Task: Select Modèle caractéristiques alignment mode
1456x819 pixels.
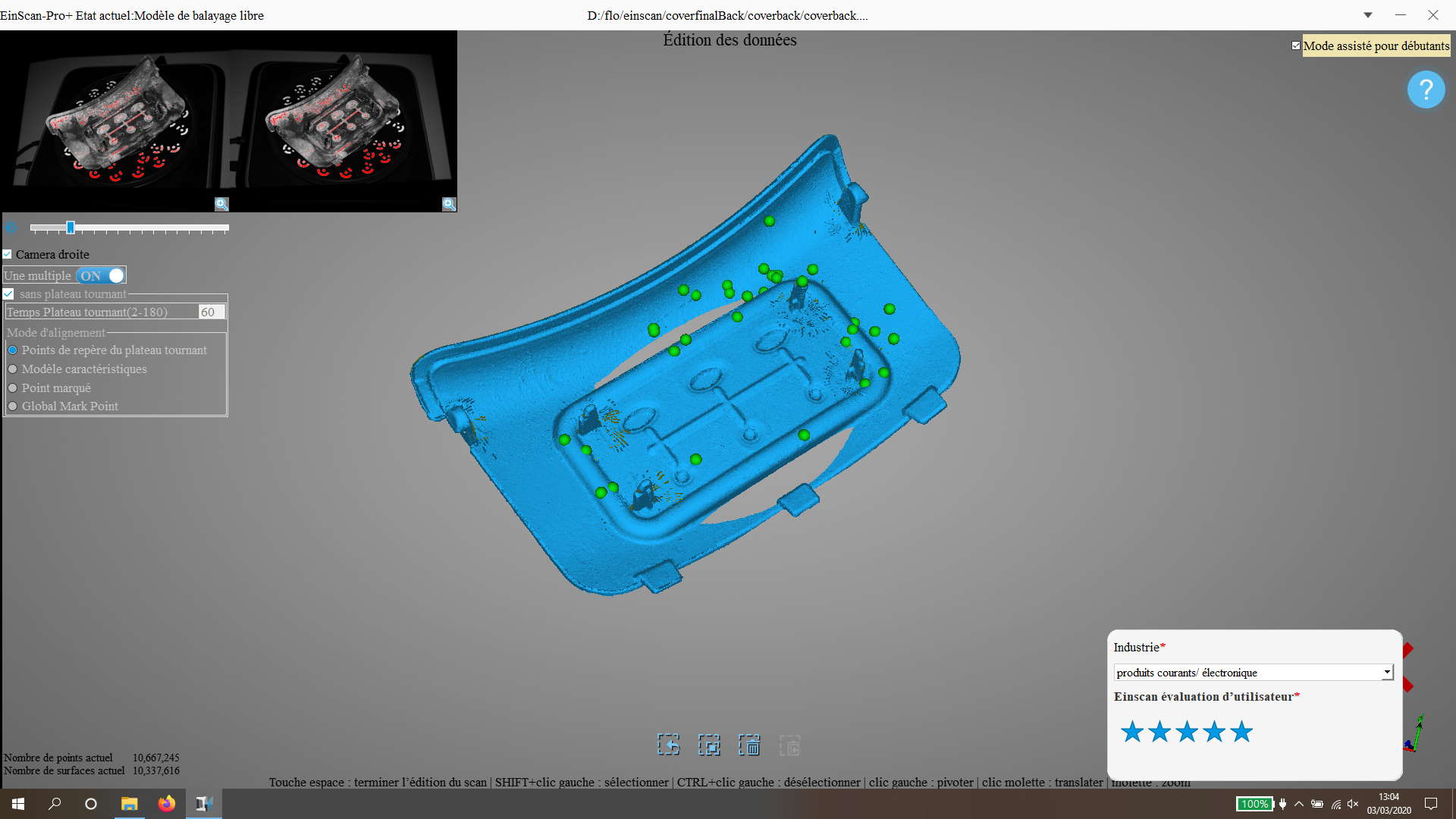Action: pos(13,369)
